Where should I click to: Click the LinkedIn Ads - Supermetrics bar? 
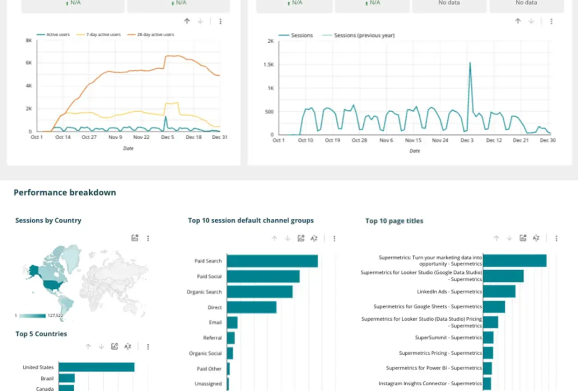(x=499, y=291)
